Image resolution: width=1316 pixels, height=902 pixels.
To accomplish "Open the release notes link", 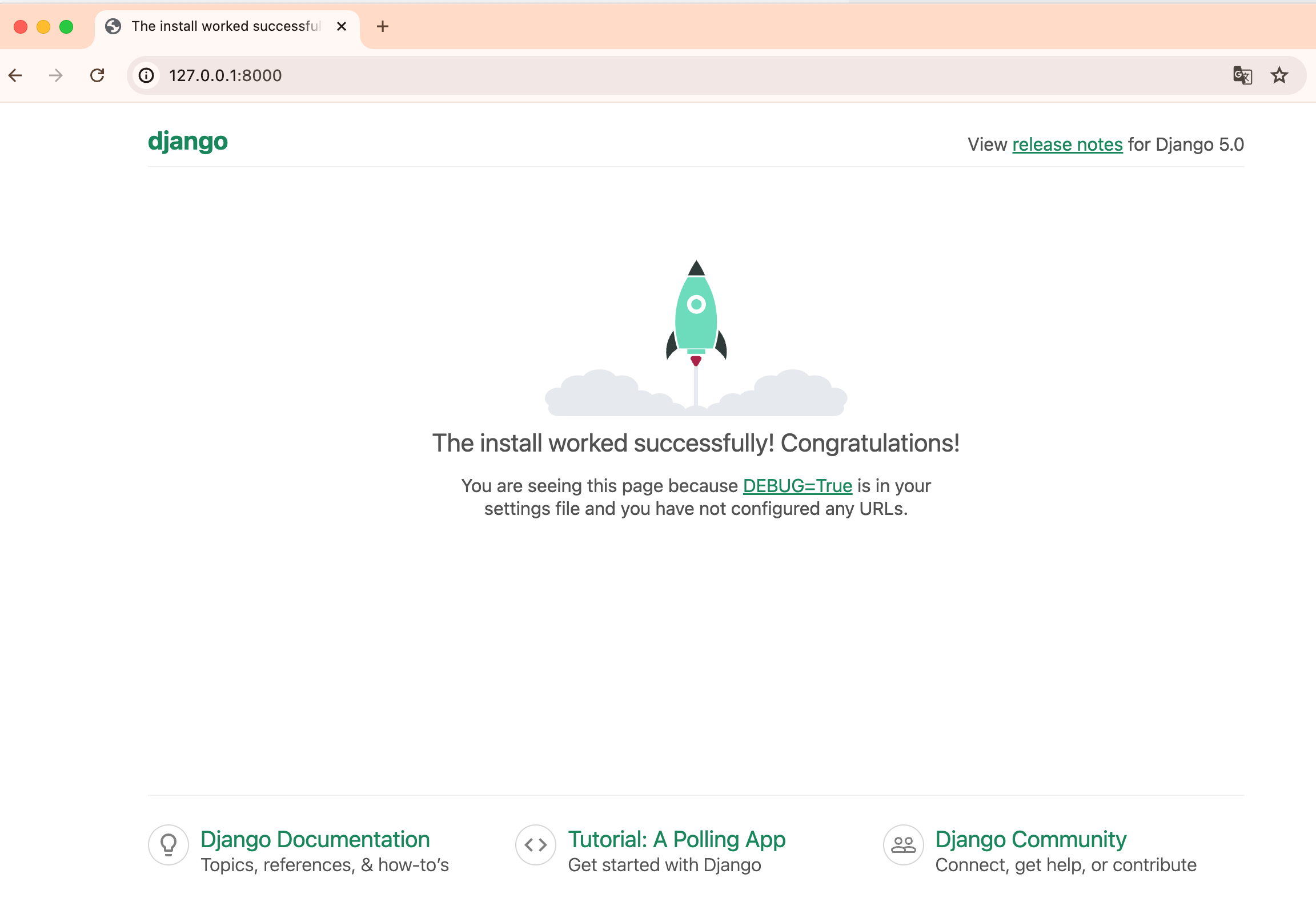I will pyautogui.click(x=1068, y=144).
